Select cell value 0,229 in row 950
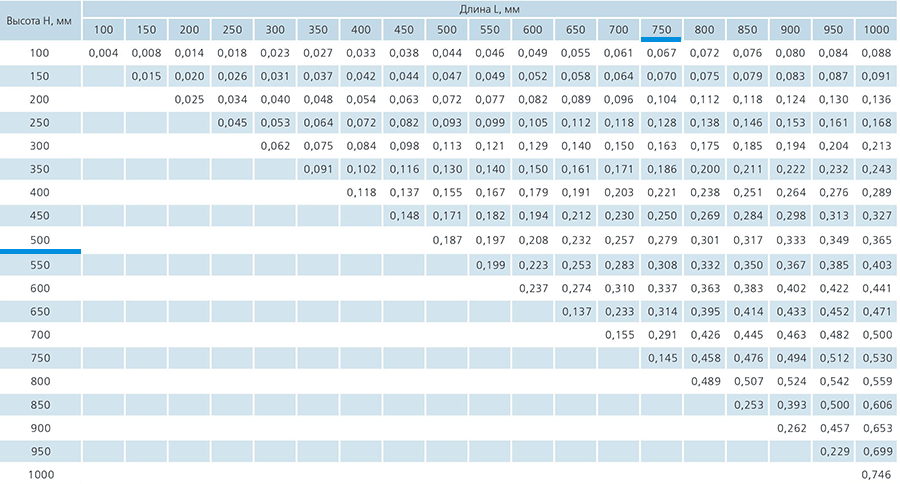 834,451
